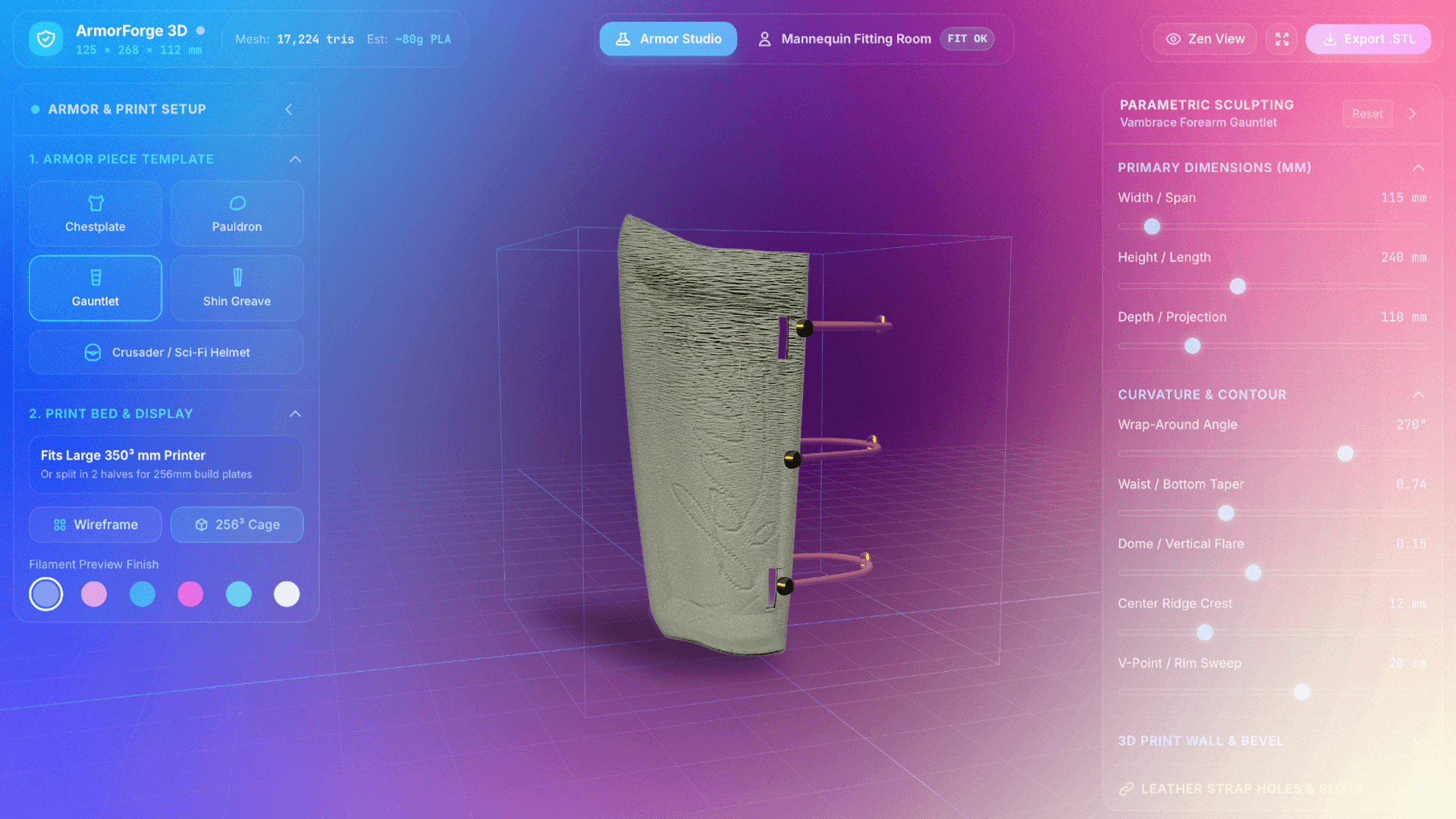The width and height of the screenshot is (1456, 819).
Task: Choose the Gauntlet armor template
Action: click(x=96, y=288)
